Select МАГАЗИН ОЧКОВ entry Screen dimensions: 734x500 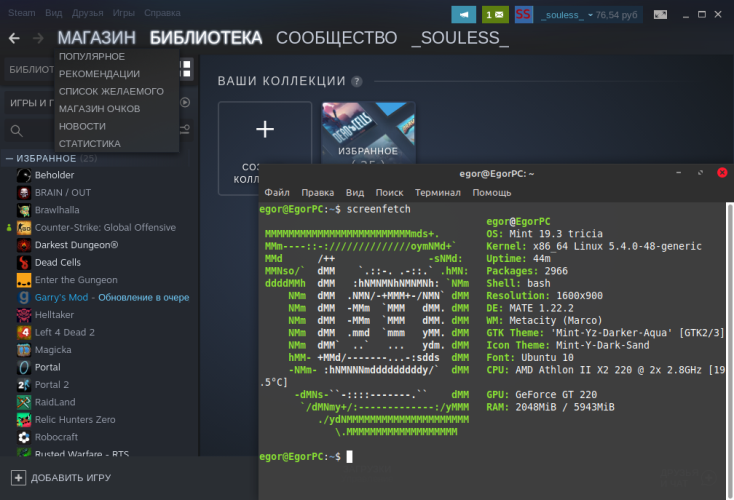click(99, 109)
